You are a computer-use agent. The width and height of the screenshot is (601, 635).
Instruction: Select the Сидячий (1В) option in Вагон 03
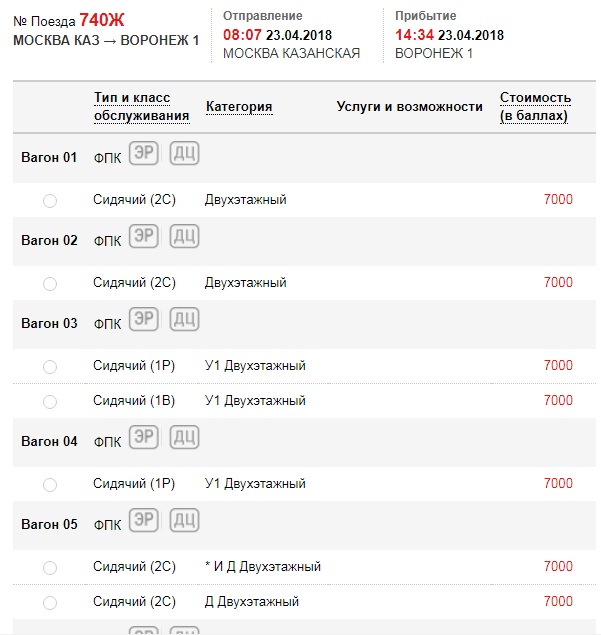(50, 402)
